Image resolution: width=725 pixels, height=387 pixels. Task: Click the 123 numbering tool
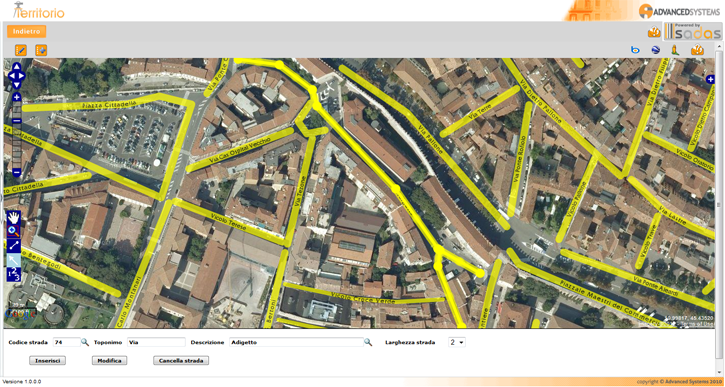click(14, 275)
